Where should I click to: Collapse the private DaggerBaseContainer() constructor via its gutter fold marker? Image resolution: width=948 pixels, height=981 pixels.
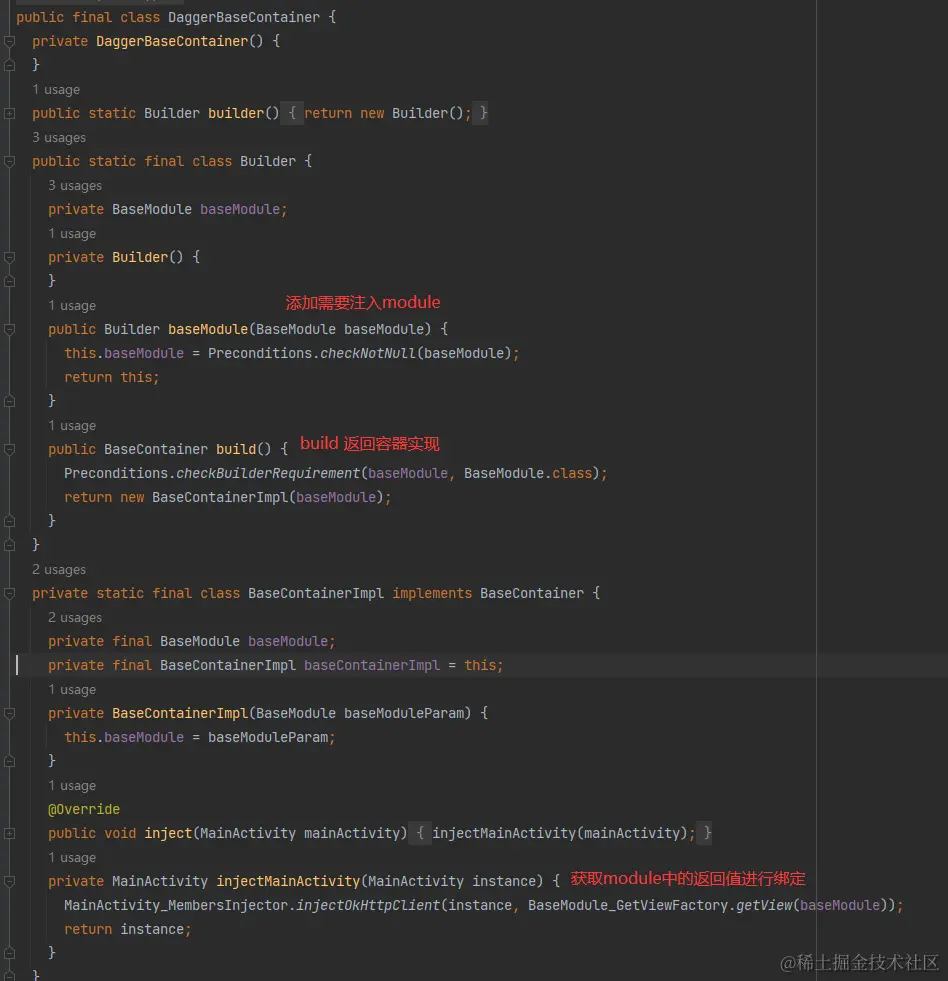click(9, 41)
